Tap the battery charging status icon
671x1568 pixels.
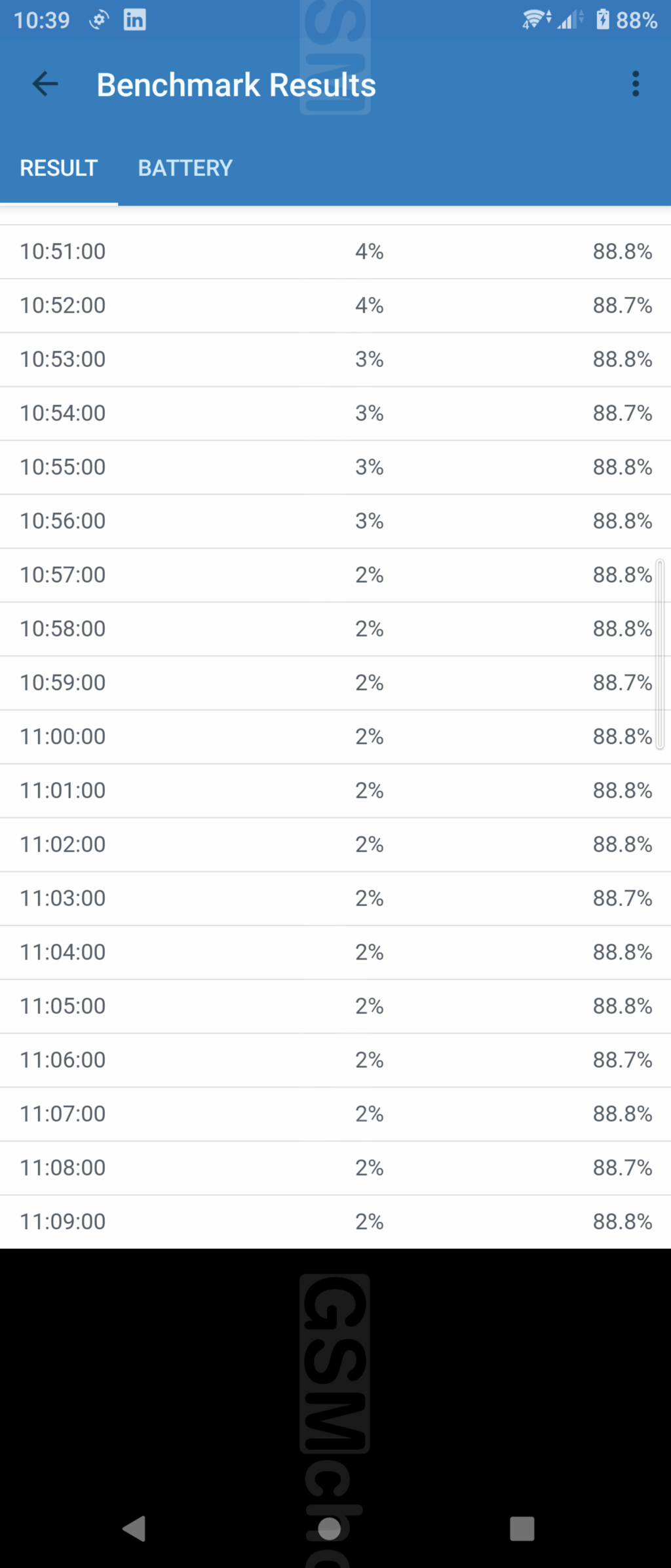[x=602, y=20]
